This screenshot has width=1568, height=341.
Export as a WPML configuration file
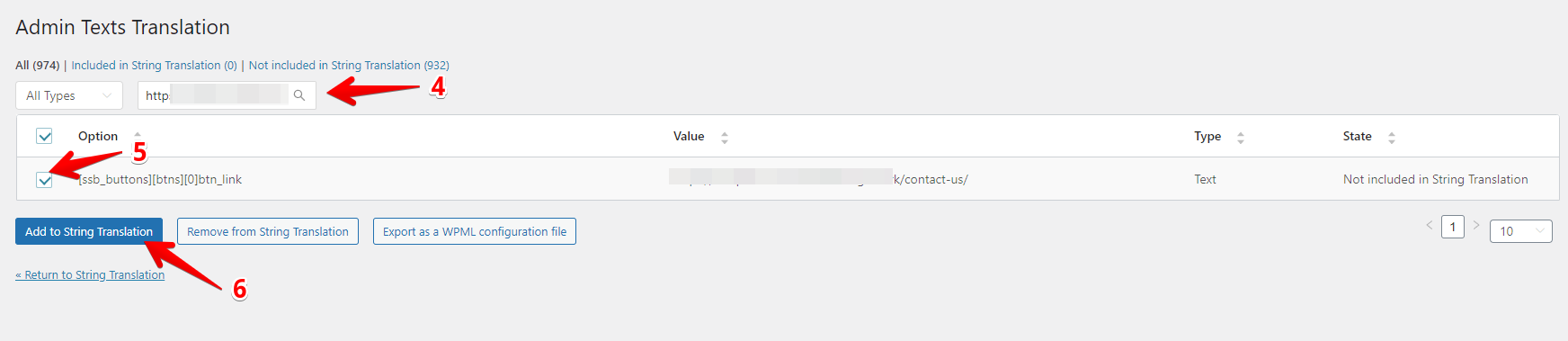[475, 231]
